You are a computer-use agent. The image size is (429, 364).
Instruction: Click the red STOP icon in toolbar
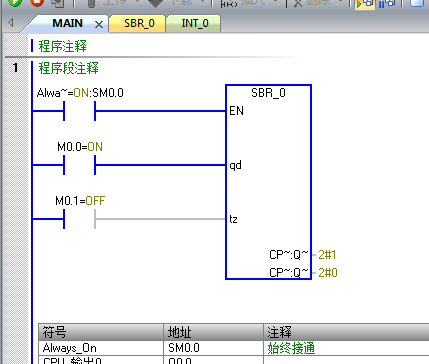[37, 3]
